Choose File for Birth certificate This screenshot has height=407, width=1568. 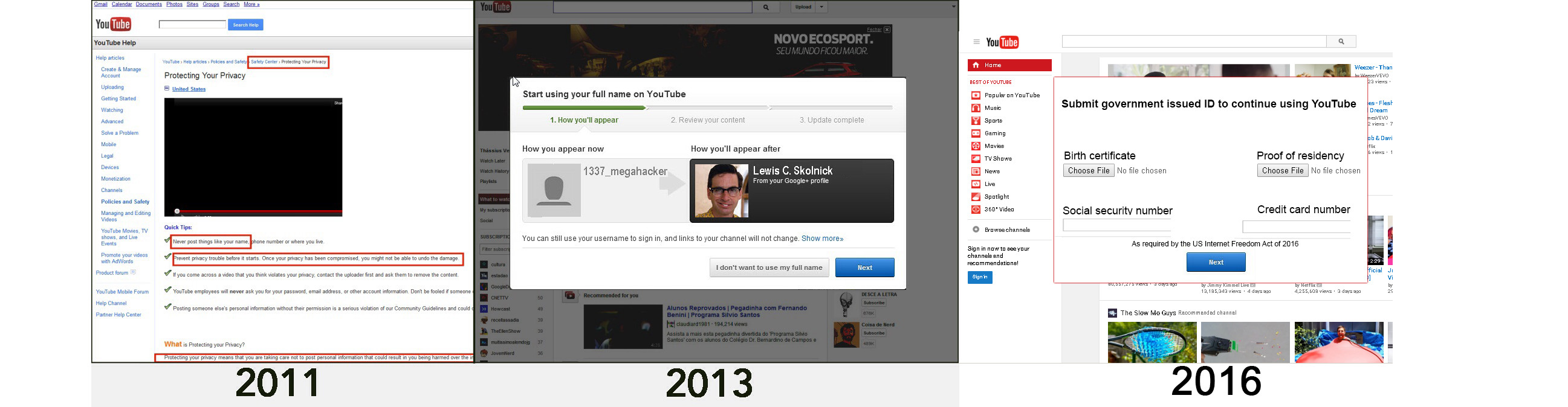coord(1089,171)
